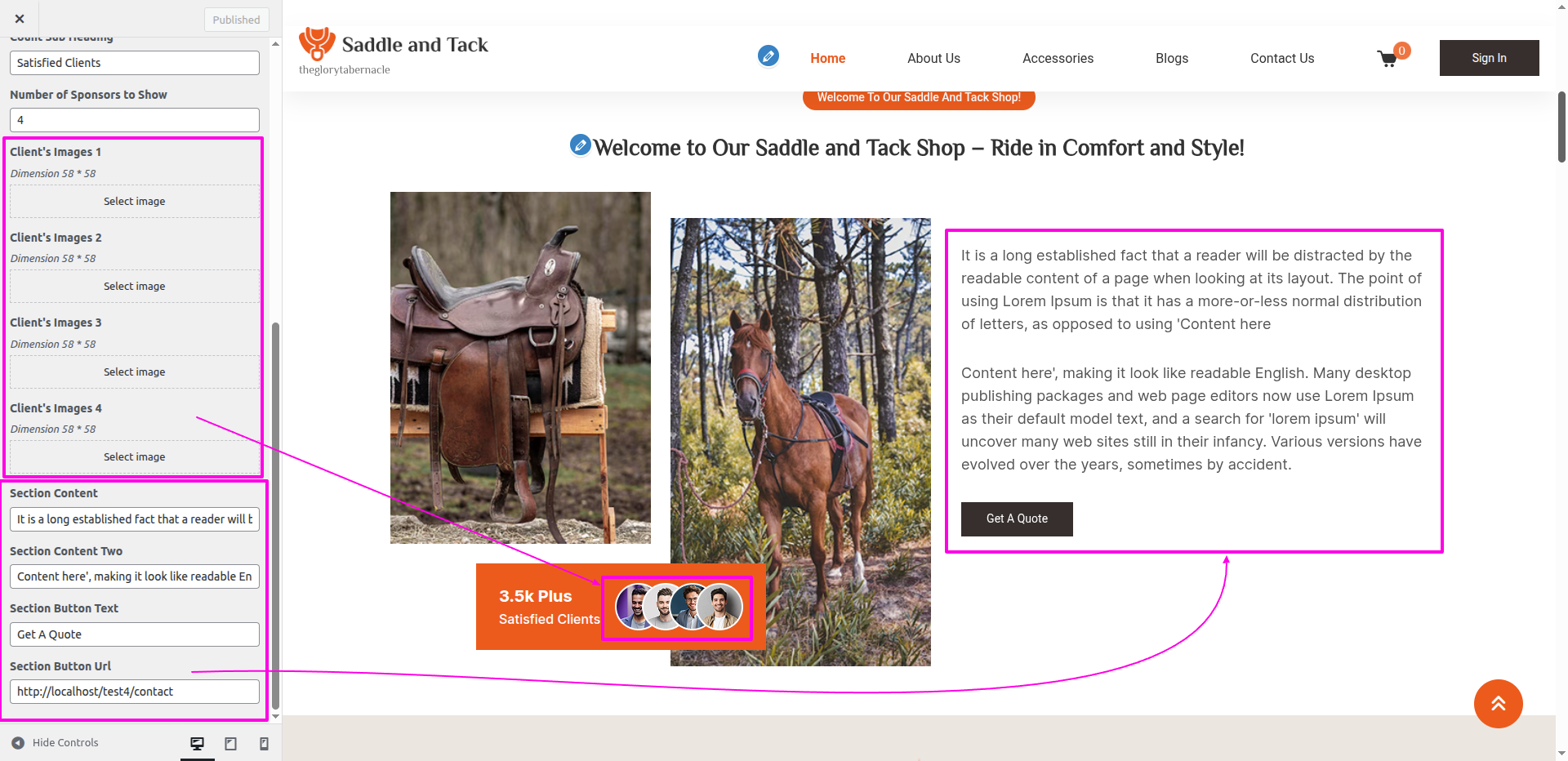The height and width of the screenshot is (761, 1568).
Task: Focus the Number of Sponsors to Show field
Action: [135, 120]
